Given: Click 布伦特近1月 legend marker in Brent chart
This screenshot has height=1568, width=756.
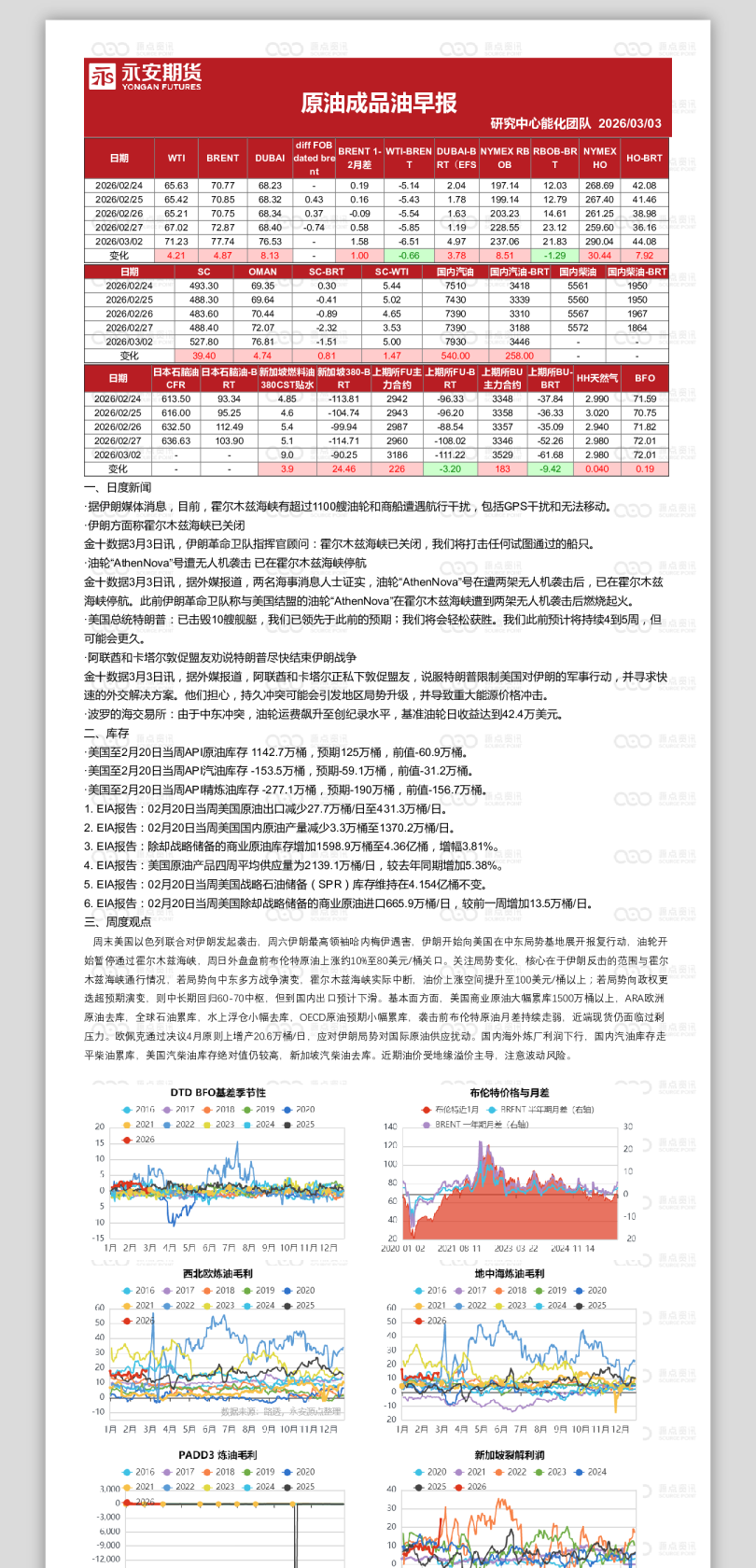Looking at the screenshot, I should pyautogui.click(x=425, y=1110).
